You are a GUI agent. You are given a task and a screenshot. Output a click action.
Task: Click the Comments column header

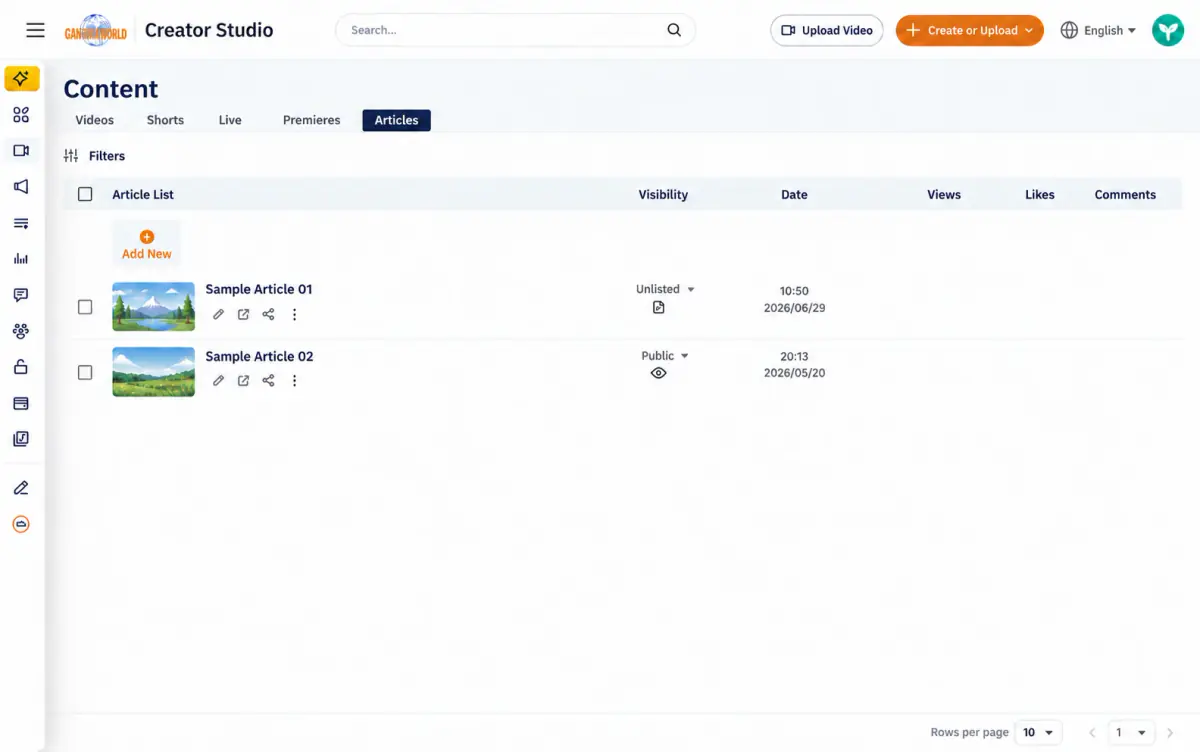click(1125, 195)
